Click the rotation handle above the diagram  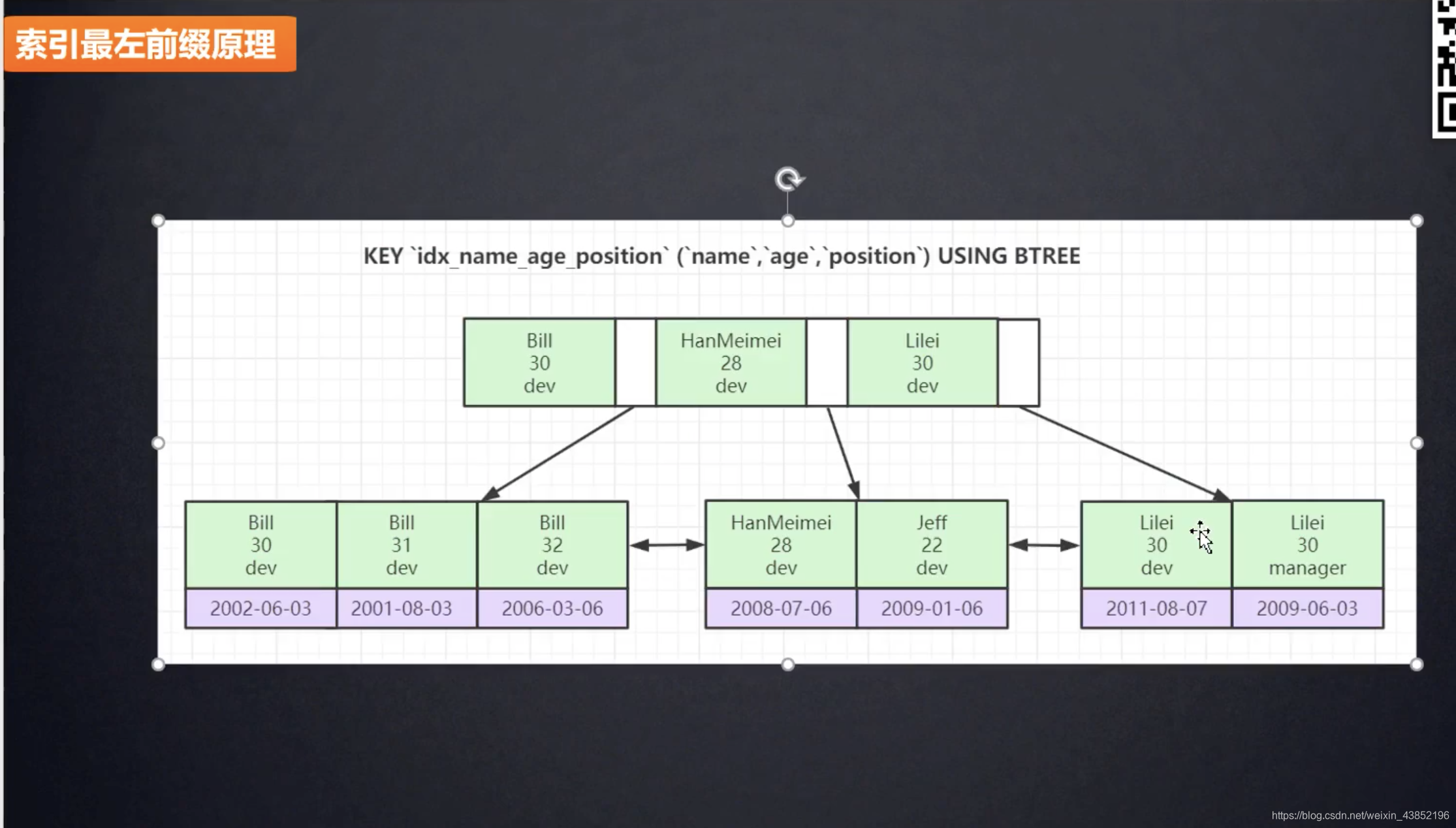[789, 179]
